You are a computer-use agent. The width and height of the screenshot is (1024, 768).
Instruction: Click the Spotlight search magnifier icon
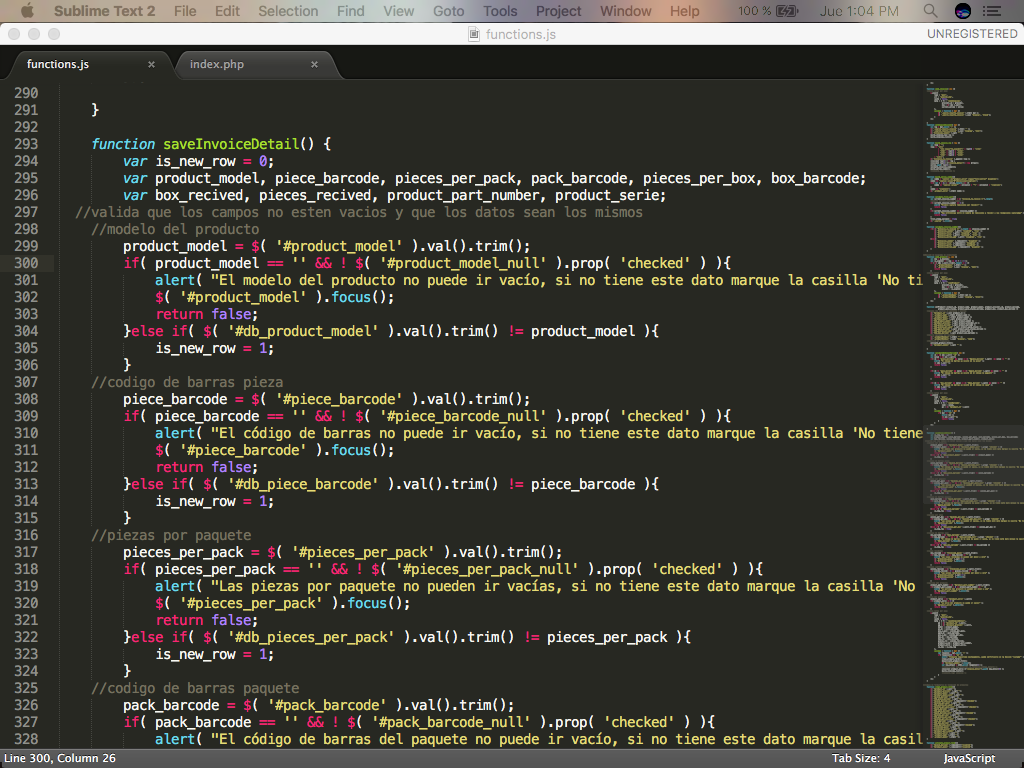(x=930, y=11)
